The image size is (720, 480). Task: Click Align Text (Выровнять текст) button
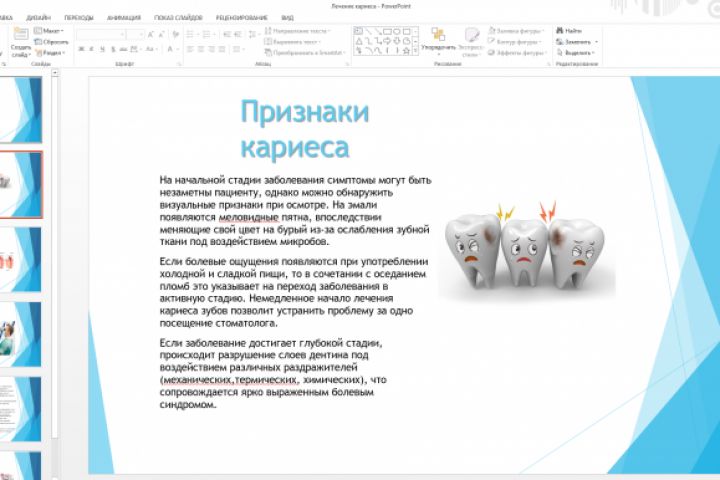click(x=292, y=42)
